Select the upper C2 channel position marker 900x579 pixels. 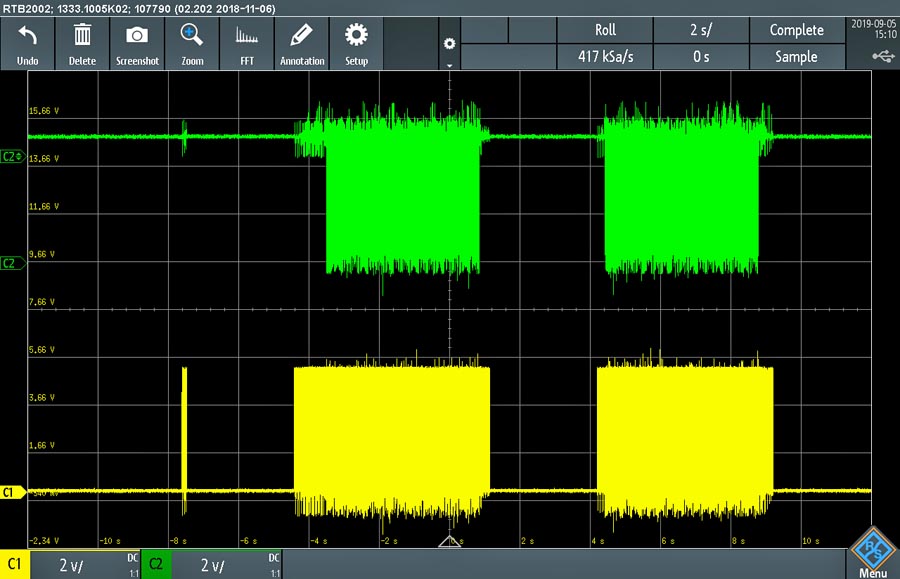13,157
